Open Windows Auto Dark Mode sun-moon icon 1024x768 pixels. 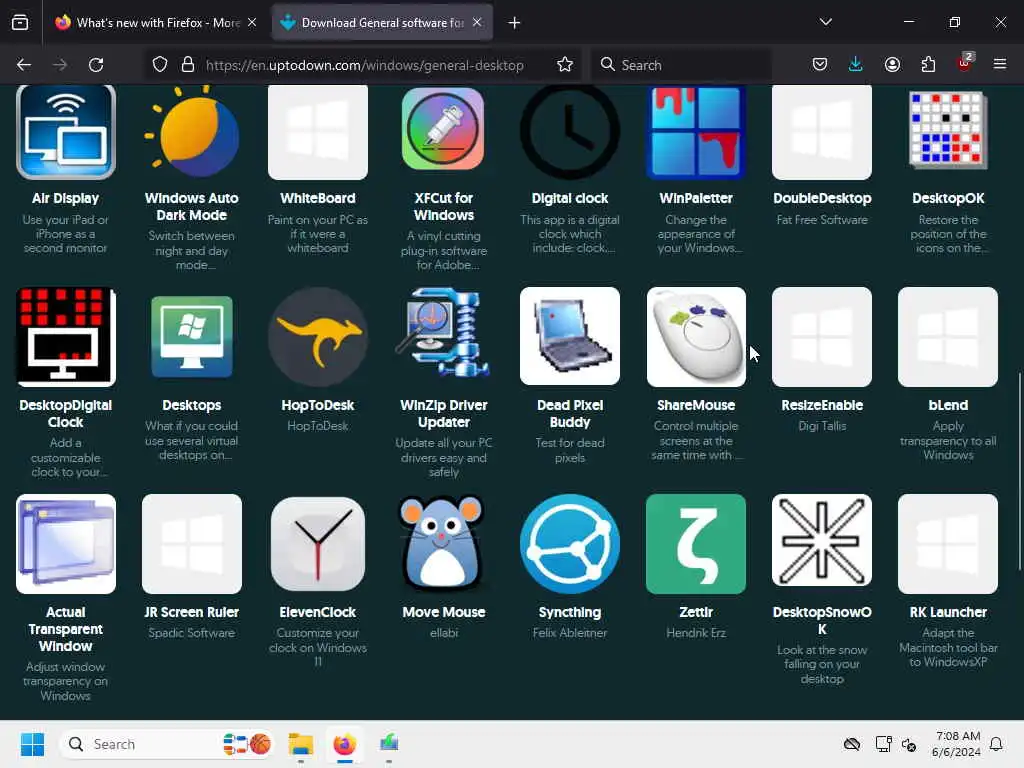pos(192,132)
